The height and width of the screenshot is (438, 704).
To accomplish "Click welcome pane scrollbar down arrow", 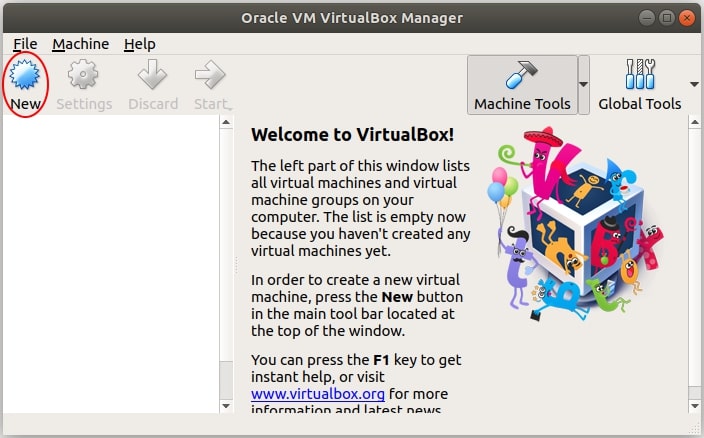I will coord(694,406).
